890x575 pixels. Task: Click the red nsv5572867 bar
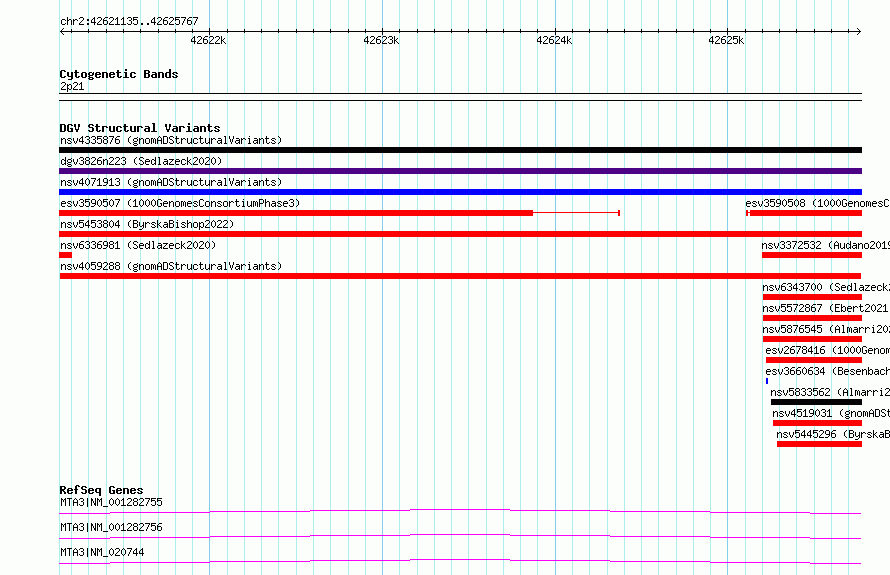[x=812, y=318]
